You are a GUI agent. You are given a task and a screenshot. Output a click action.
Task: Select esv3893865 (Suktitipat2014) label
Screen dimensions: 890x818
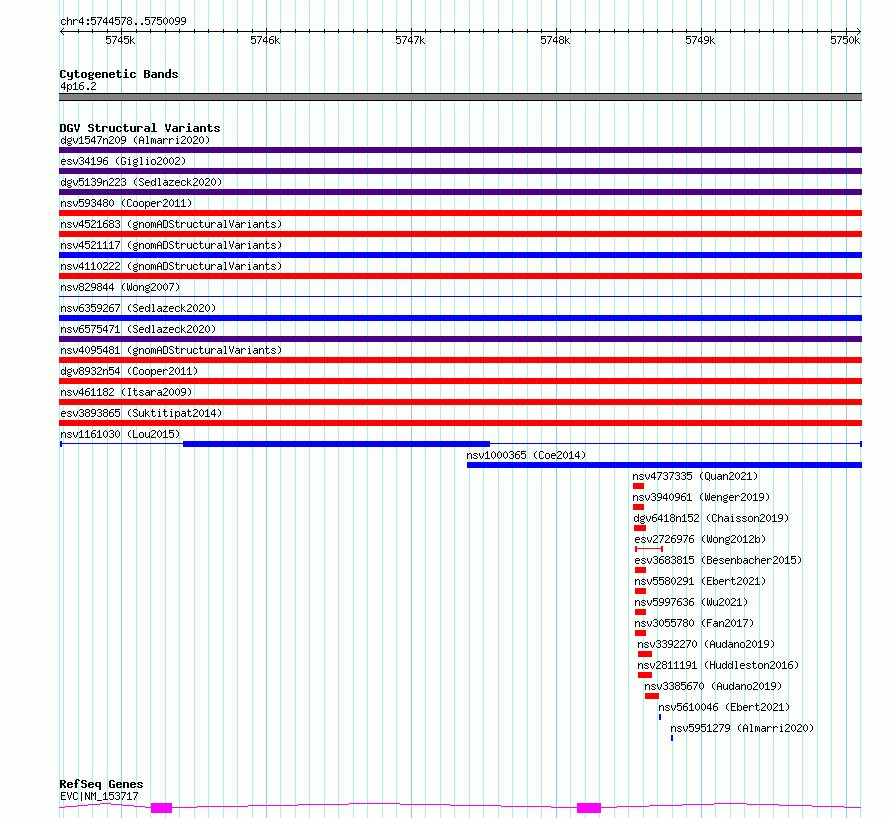pyautogui.click(x=141, y=413)
